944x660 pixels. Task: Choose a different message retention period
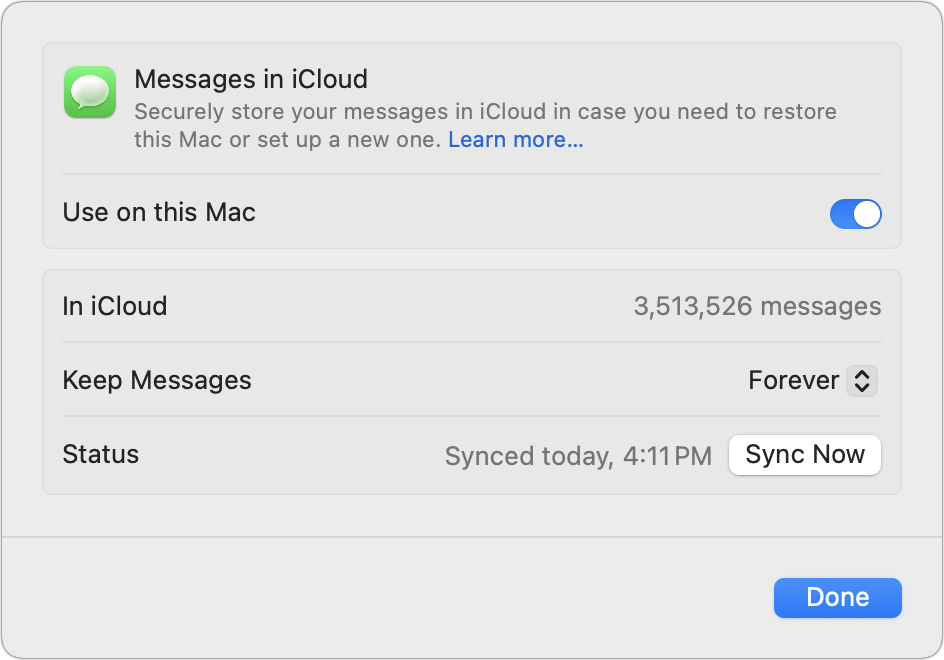tap(810, 380)
